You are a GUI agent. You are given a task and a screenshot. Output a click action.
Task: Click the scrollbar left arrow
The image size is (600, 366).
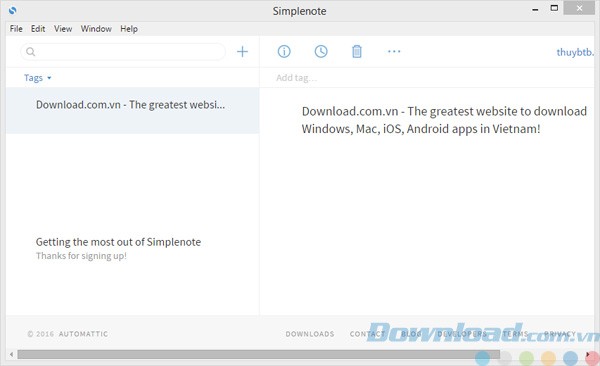[x=11, y=354]
